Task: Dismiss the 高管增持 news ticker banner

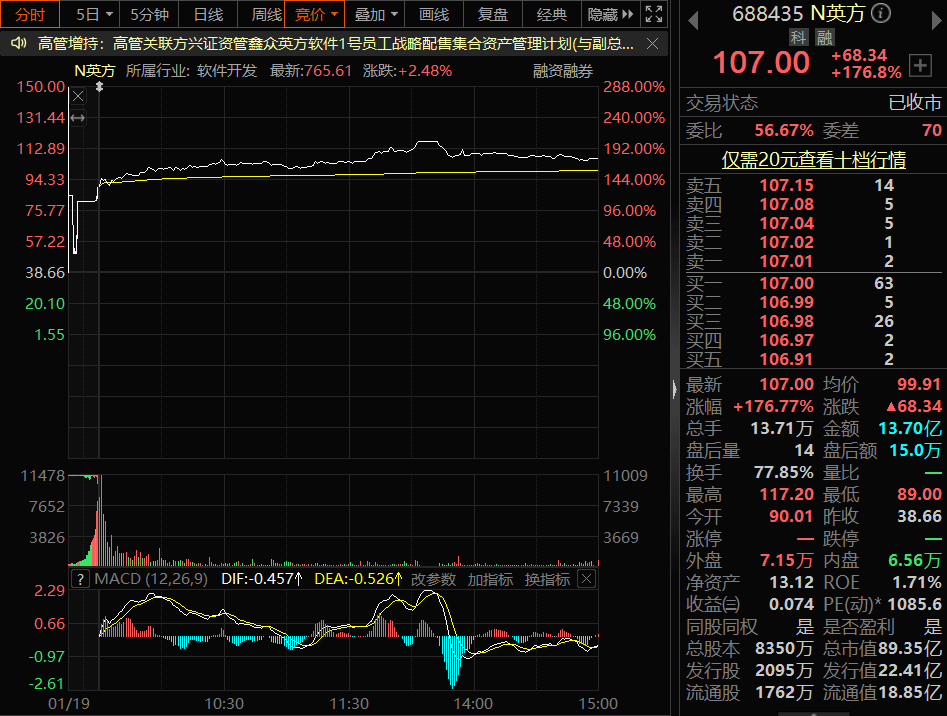Action: [x=652, y=44]
